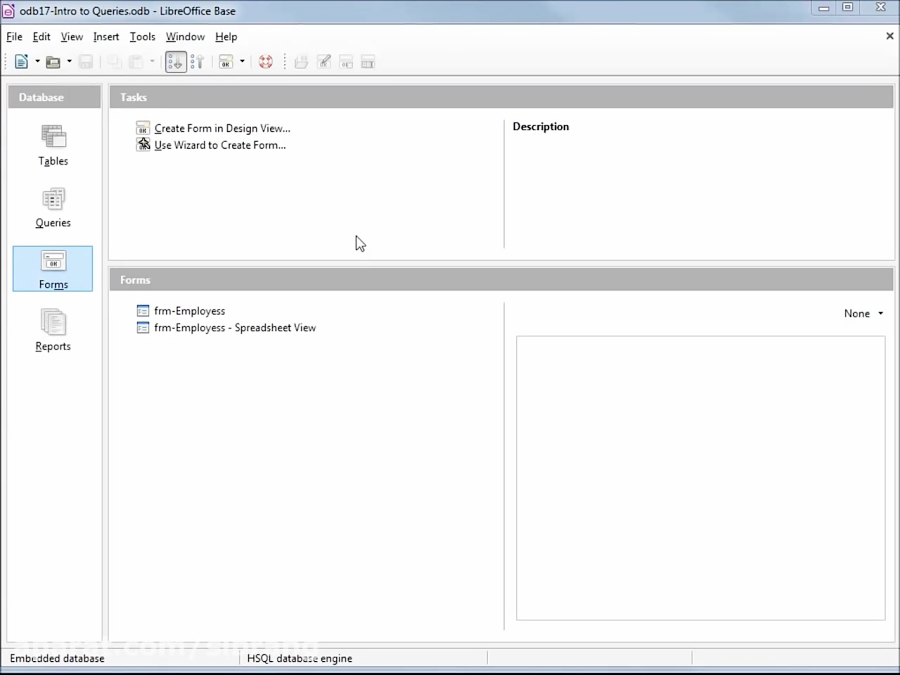The width and height of the screenshot is (900, 675).
Task: Keep Forms section active in Database sidebar
Action: click(52, 269)
